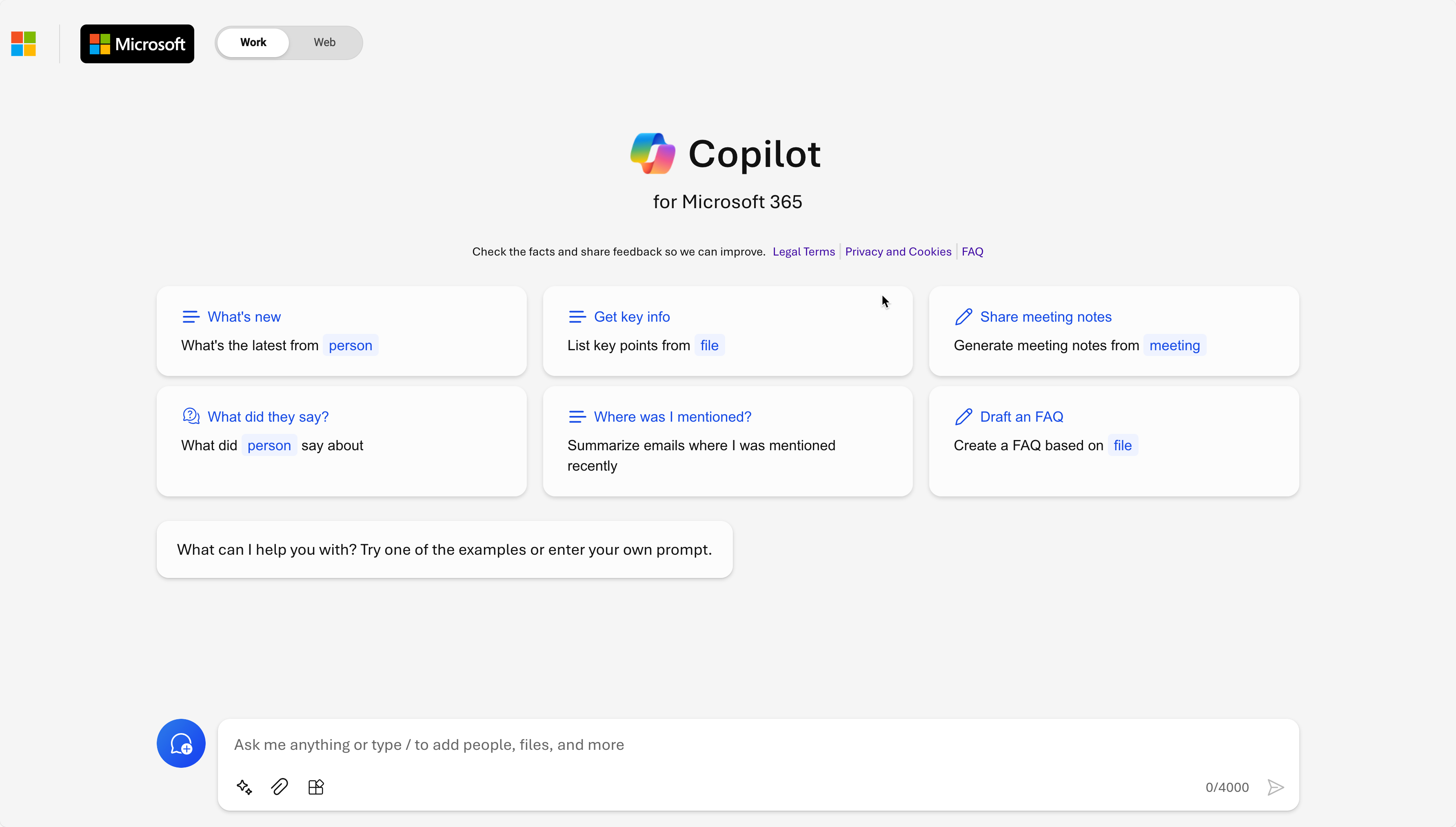The width and height of the screenshot is (1456, 827).
Task: Click the Copilot chat icon
Action: coord(181,743)
